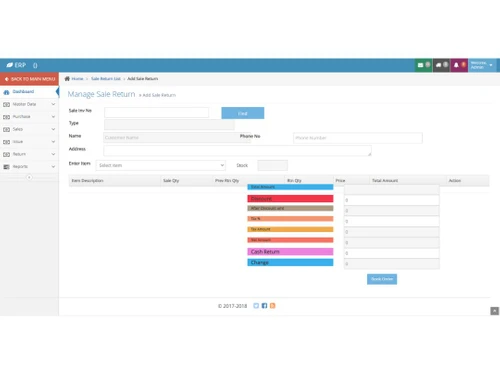The height and width of the screenshot is (375, 500).
Task: Open Dashboard in the sidebar
Action: 29,92
